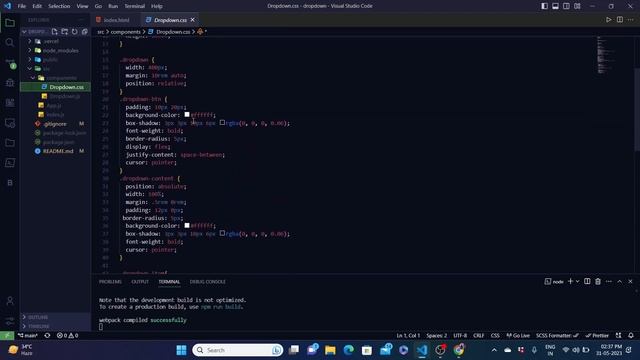640x360 pixels.
Task: Kill terminal with trash icon
Action: [x=598, y=281]
